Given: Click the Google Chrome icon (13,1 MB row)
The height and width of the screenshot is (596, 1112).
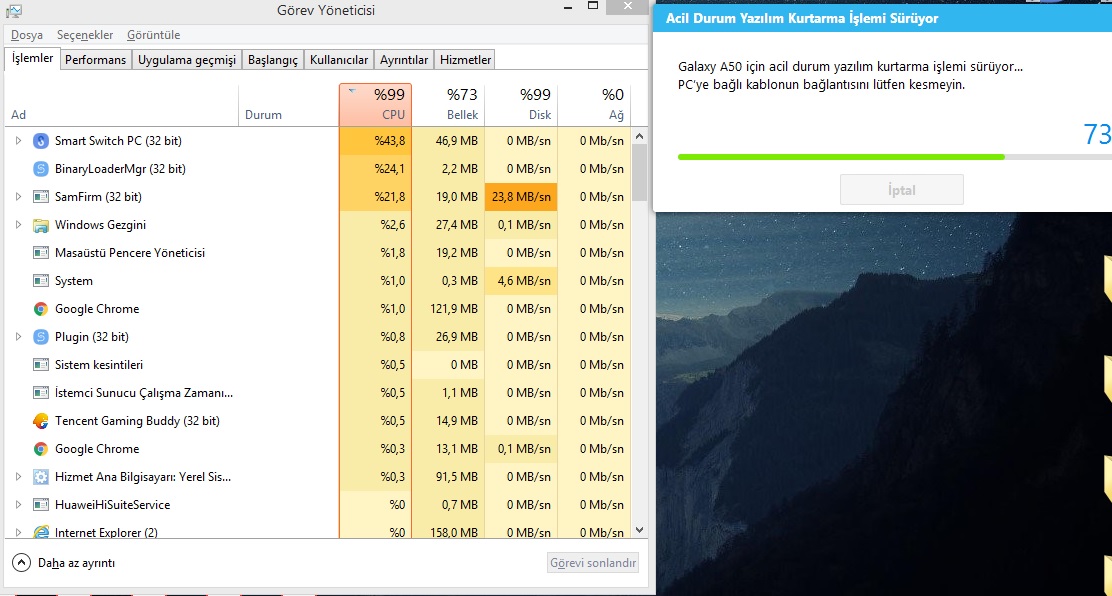Looking at the screenshot, I should click(x=41, y=448).
